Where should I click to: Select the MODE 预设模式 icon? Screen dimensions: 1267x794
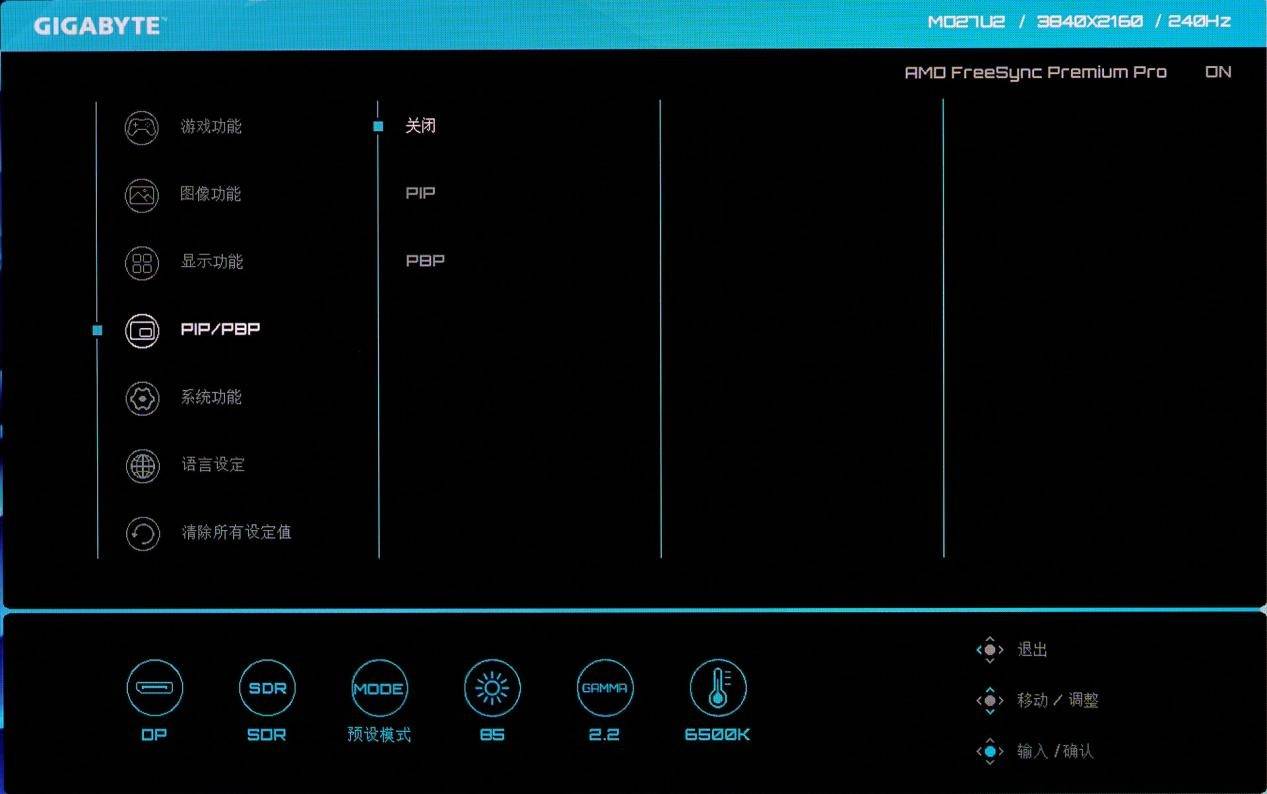[379, 688]
